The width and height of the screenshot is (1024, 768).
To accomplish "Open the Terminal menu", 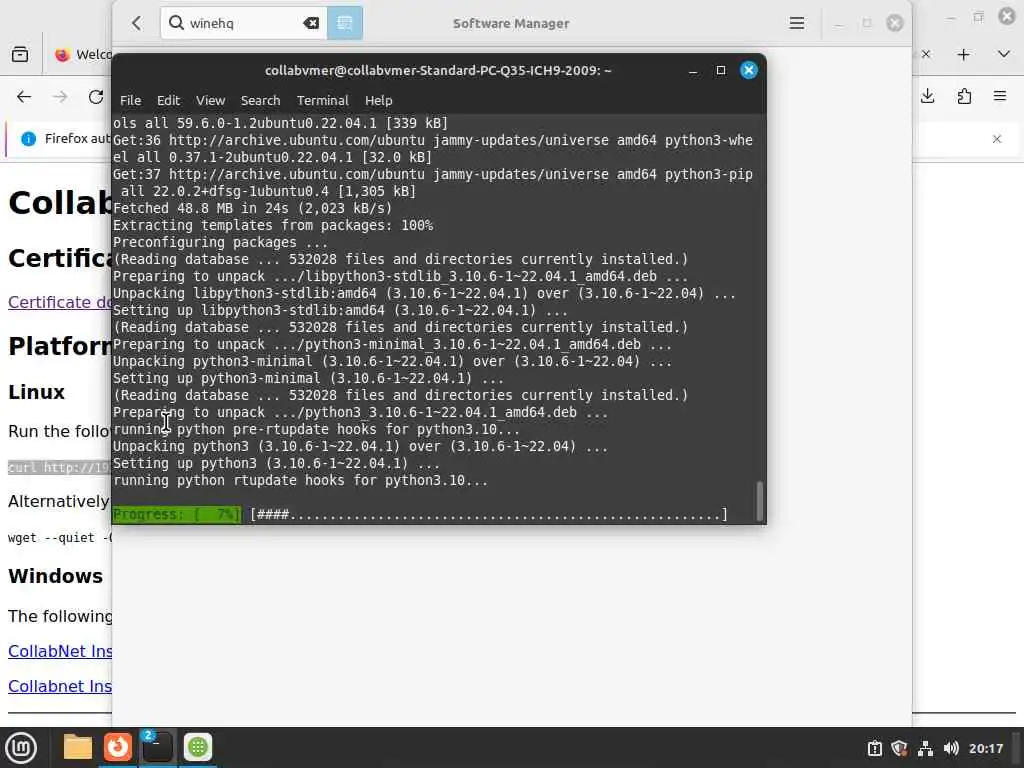I will coord(323,101).
